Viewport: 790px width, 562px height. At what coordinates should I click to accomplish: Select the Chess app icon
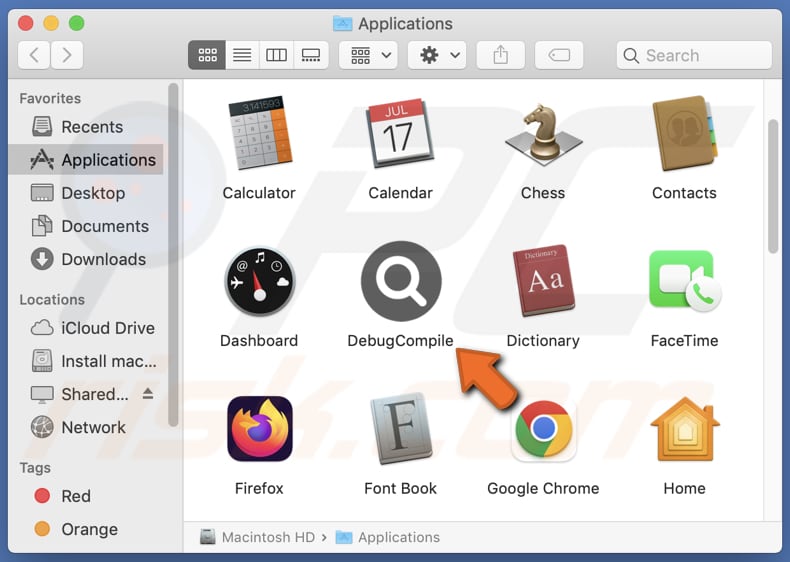coord(543,134)
